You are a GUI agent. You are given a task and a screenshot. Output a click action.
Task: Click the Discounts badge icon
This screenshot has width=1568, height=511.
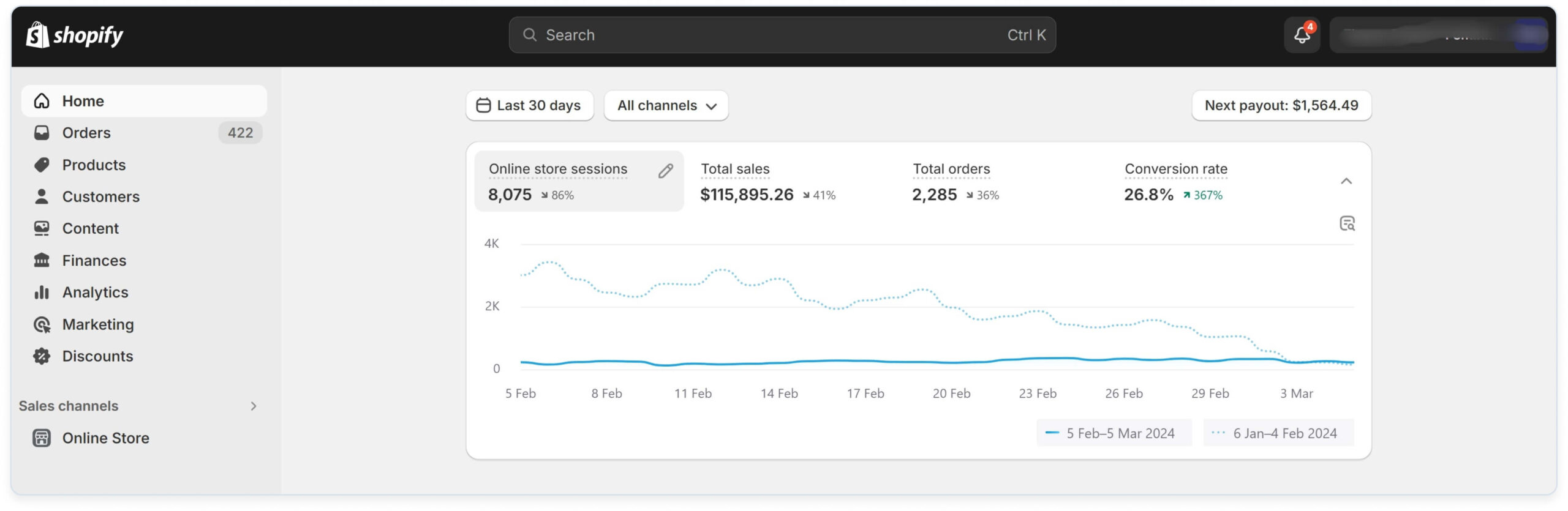[x=42, y=356]
